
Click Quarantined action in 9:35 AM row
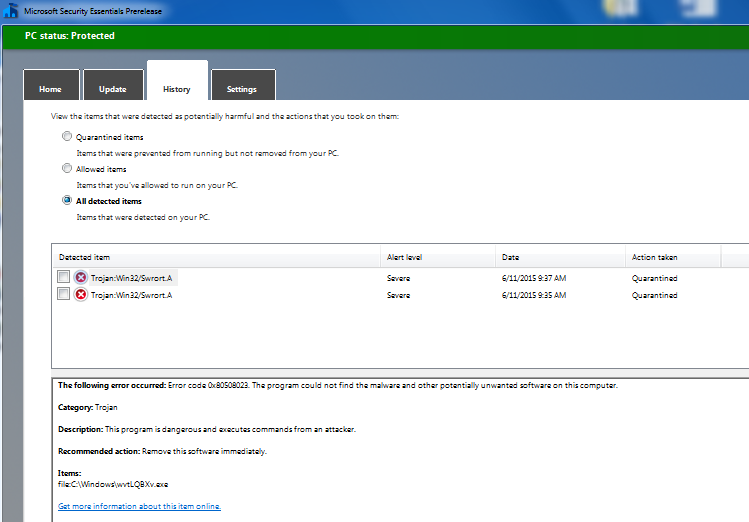[654, 295]
